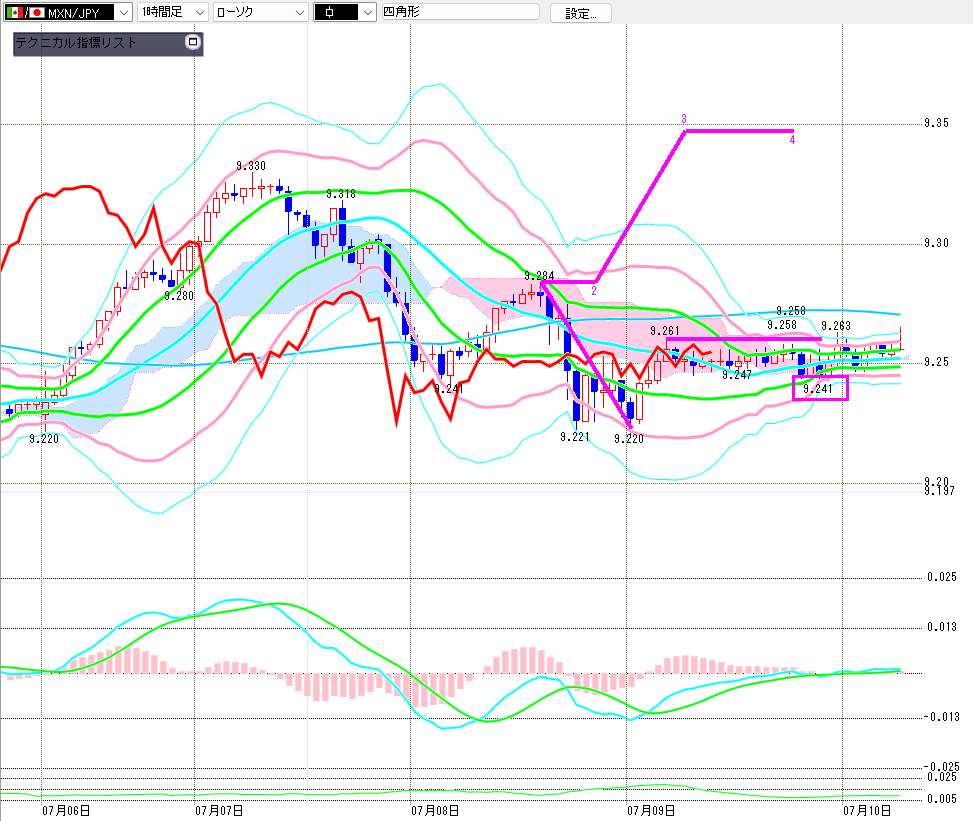Expand the テクニカル指標リスト panel icon
Image resolution: width=973 pixels, height=821 pixels.
[x=193, y=42]
